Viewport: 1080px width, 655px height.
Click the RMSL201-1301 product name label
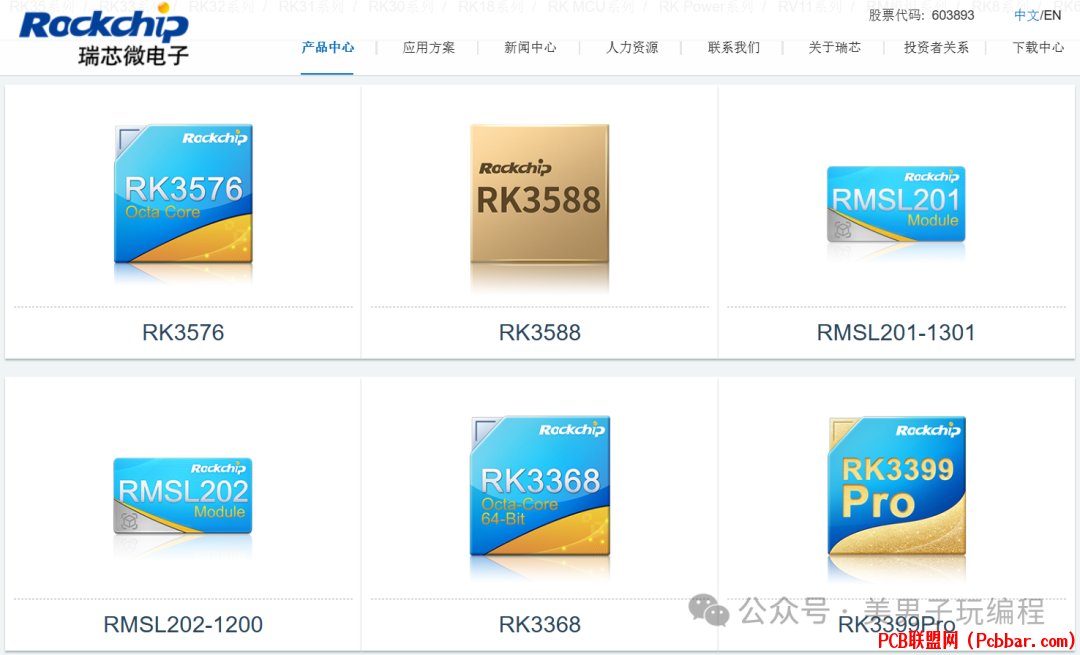pos(895,333)
